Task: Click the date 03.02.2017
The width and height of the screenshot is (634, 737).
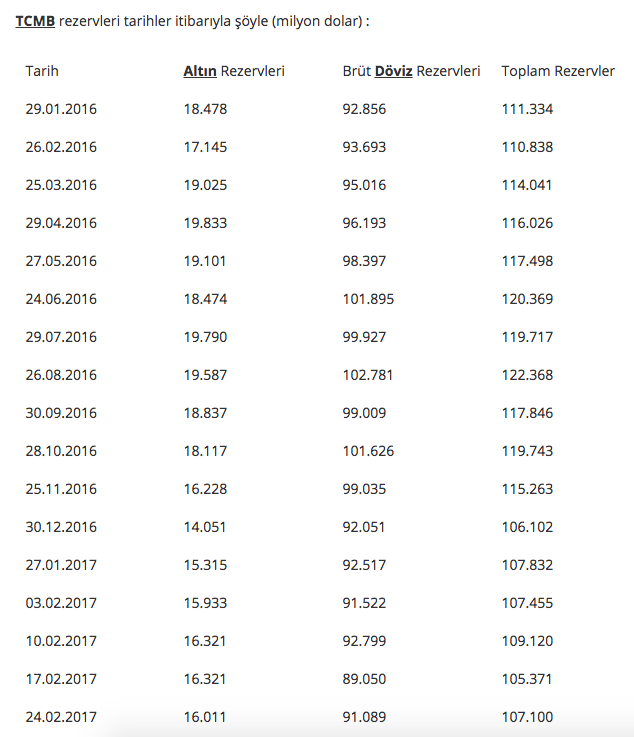Action: pos(61,603)
